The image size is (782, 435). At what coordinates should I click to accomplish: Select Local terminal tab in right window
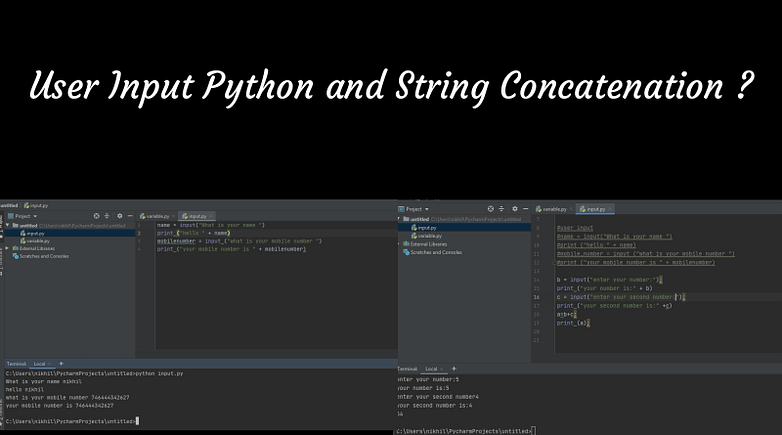[x=431, y=369]
